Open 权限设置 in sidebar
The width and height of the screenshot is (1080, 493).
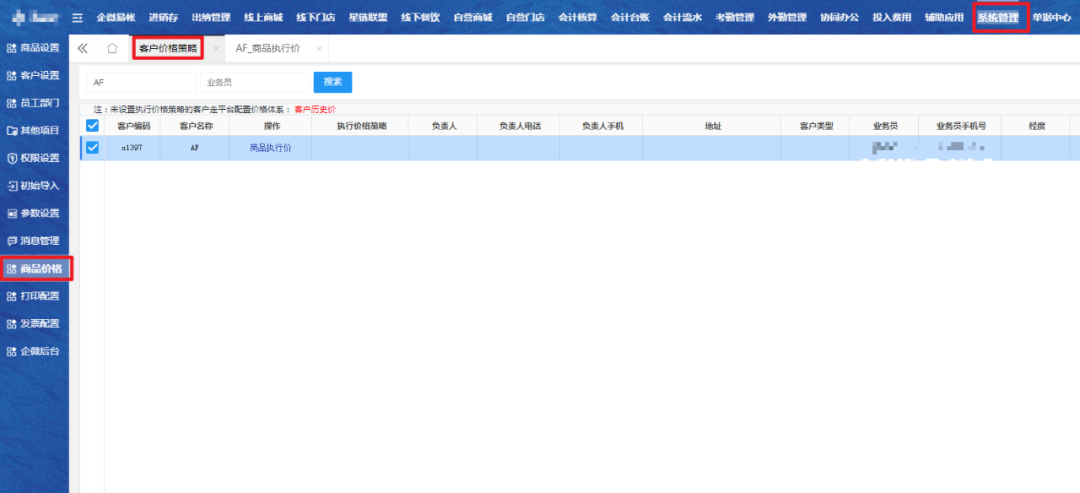point(34,158)
